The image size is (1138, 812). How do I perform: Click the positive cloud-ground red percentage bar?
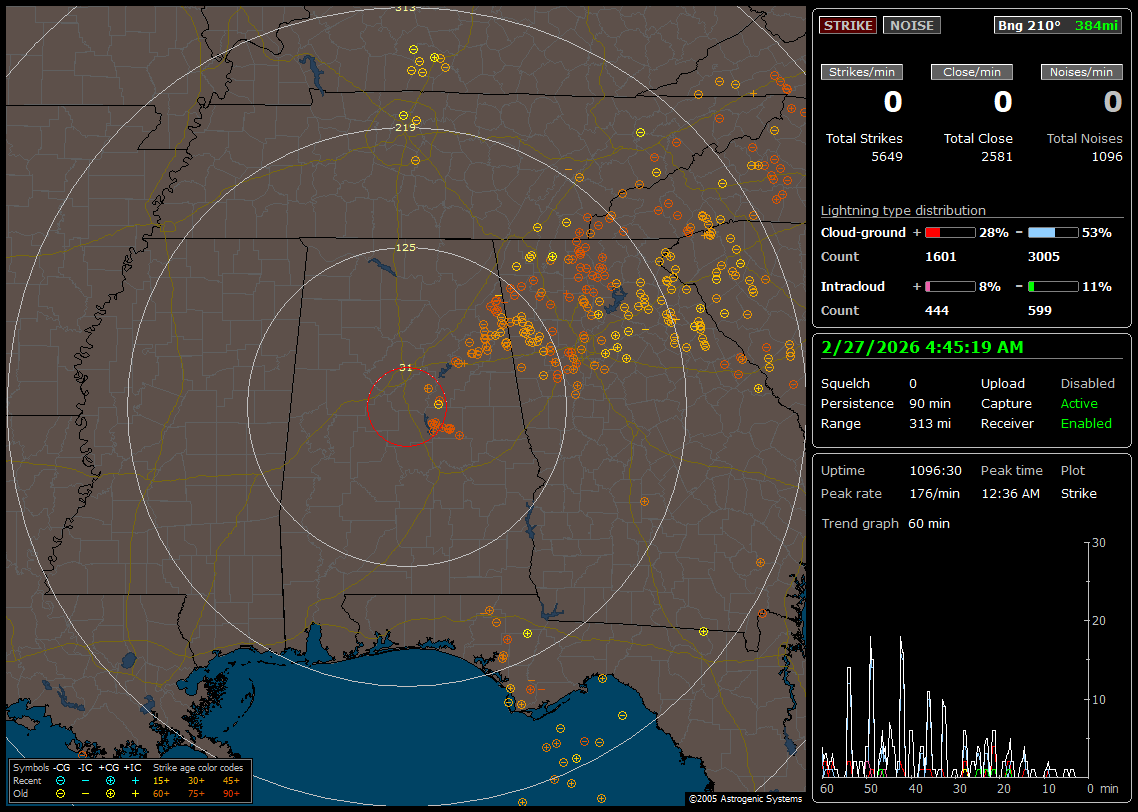coord(949,232)
